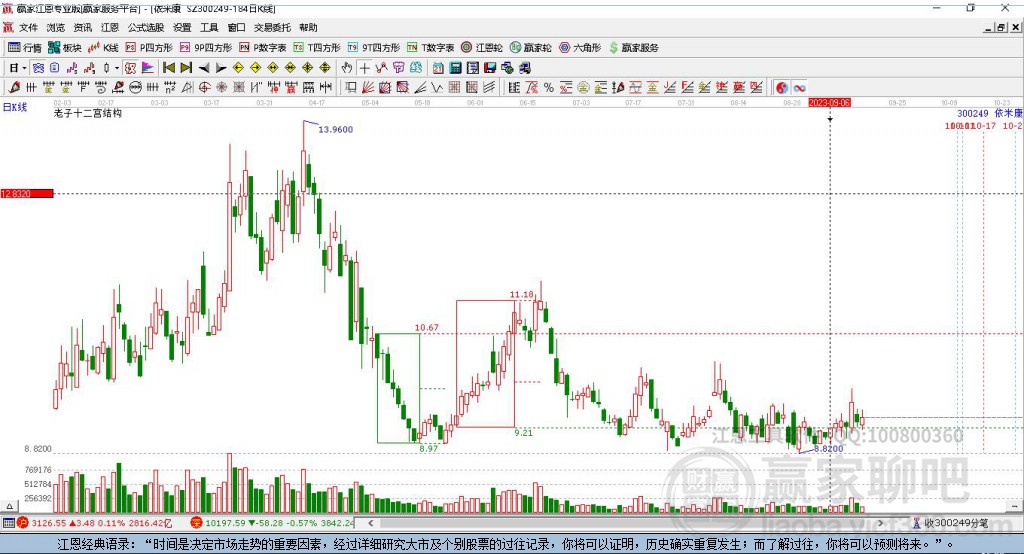Open the P数字表 number table
Screen dimensions: 1024x554
[x=263, y=48]
